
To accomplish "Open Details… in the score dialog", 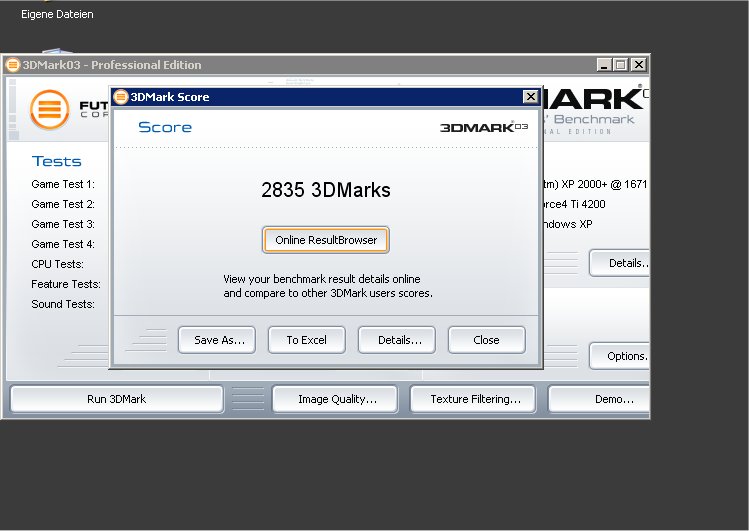I will coord(396,340).
